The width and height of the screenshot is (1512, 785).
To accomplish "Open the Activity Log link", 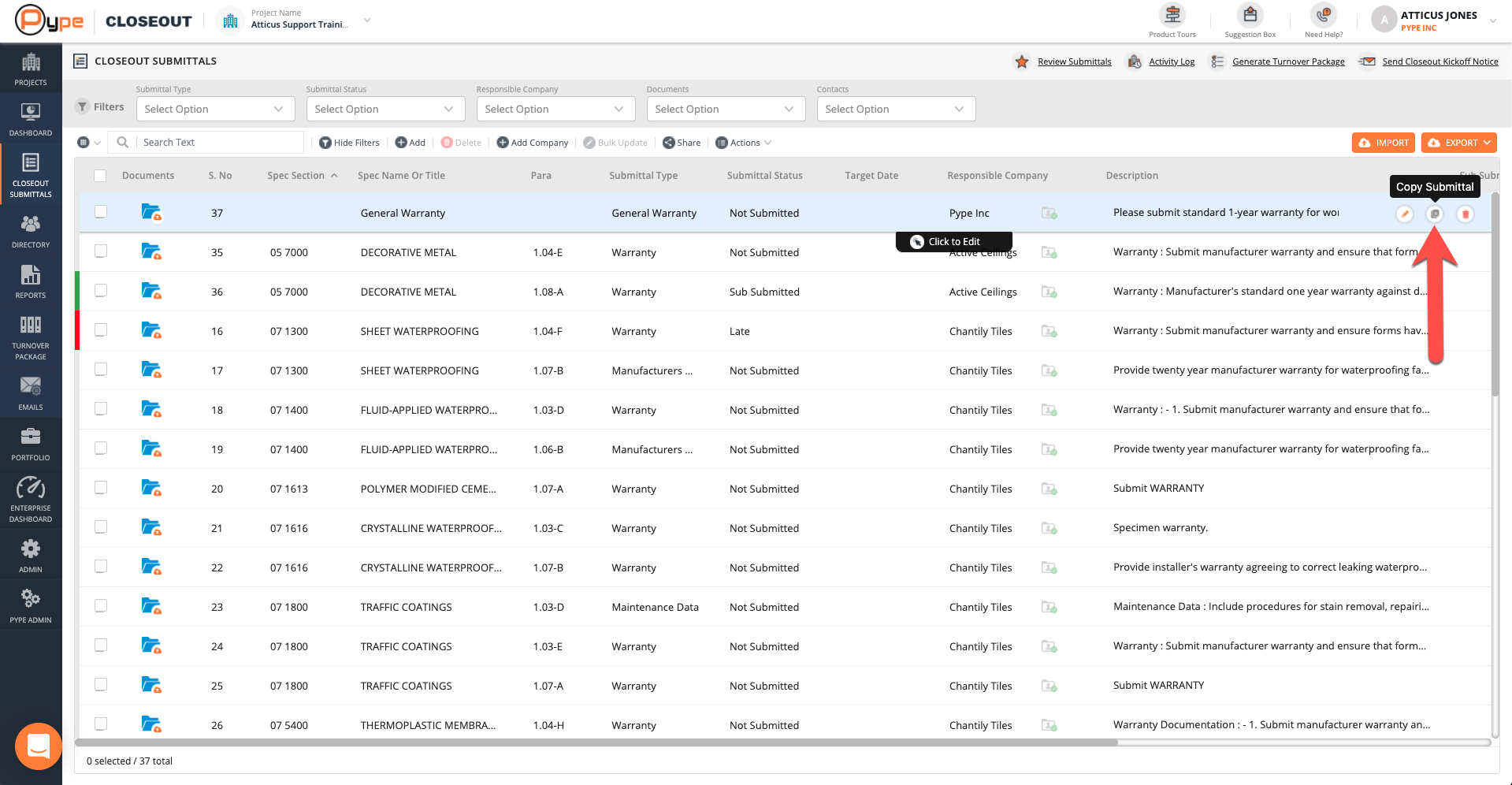I will tap(1171, 61).
